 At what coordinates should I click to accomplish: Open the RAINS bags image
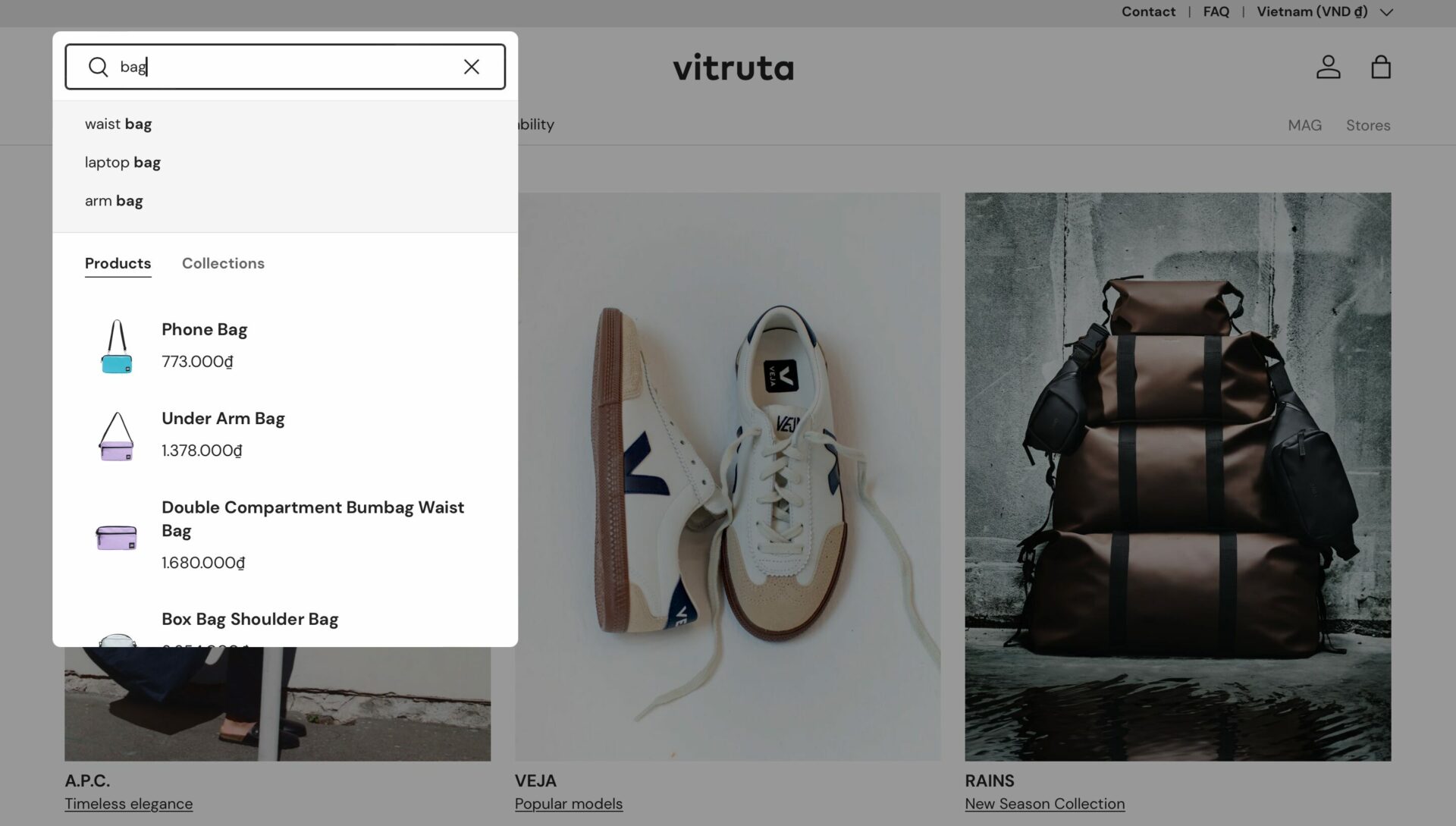click(1178, 476)
